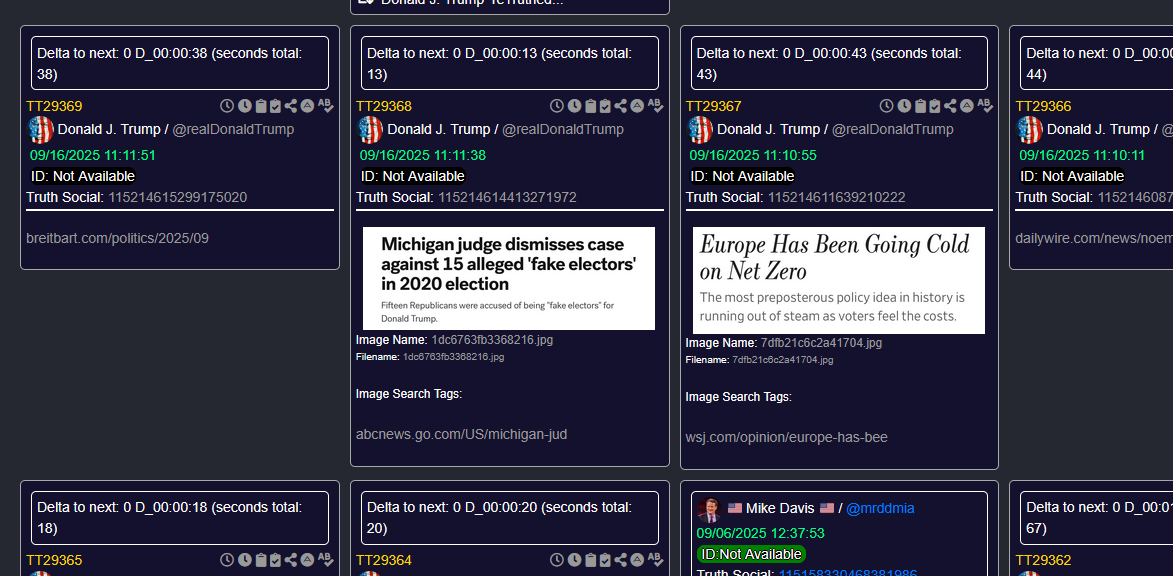This screenshot has height=576, width=1173.
Task: Open the dailywire.com/news link in TT29366
Action: [1094, 239]
